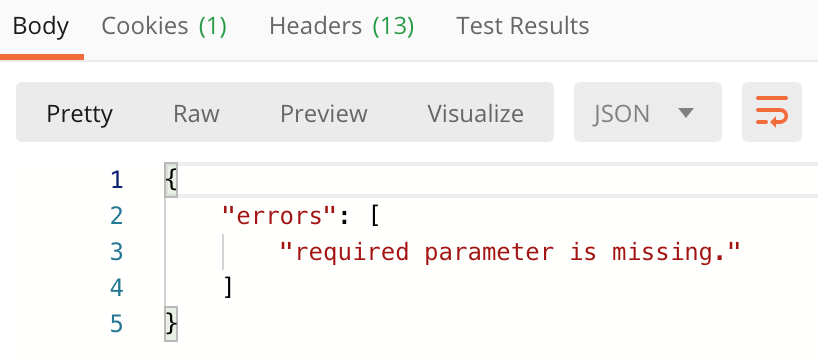Switch to Preview response view
This screenshot has height=362, width=818.
(x=323, y=113)
